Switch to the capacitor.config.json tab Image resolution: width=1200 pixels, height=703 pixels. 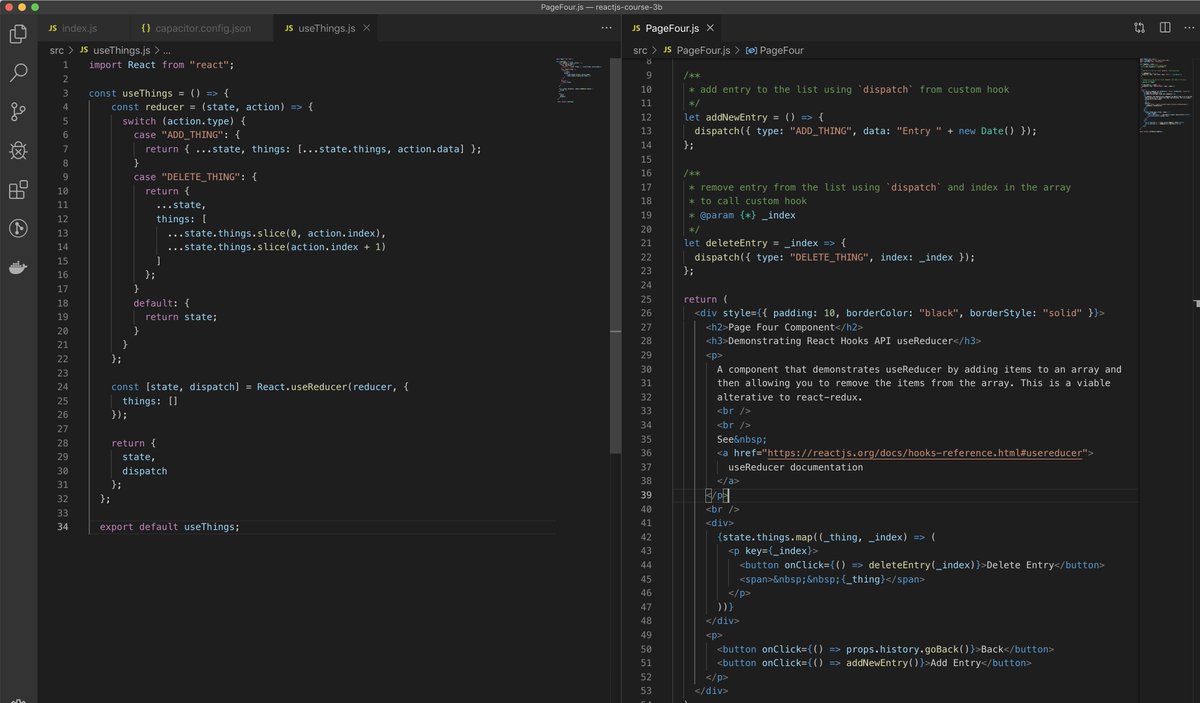point(200,28)
